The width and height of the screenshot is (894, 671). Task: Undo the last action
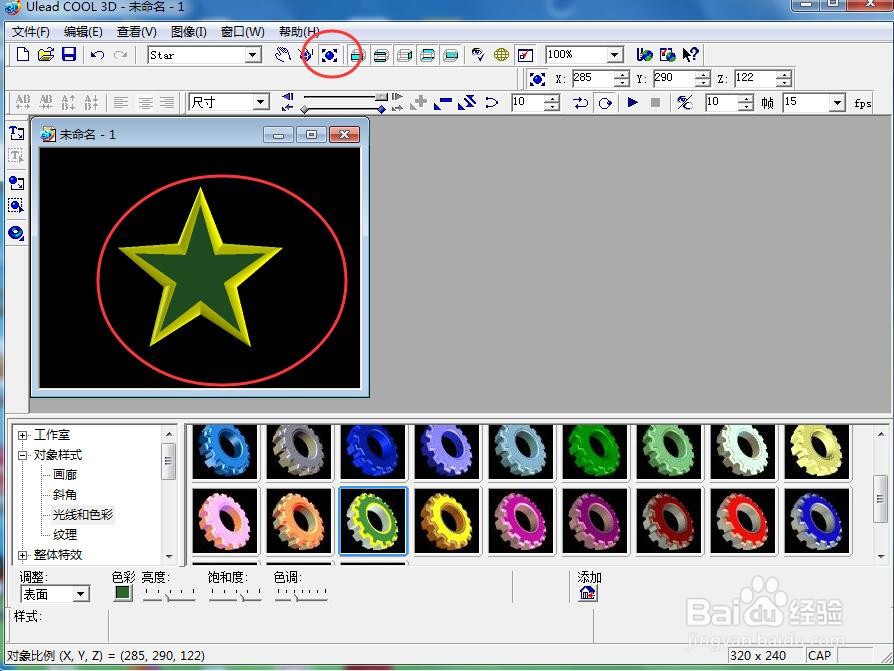coord(97,55)
